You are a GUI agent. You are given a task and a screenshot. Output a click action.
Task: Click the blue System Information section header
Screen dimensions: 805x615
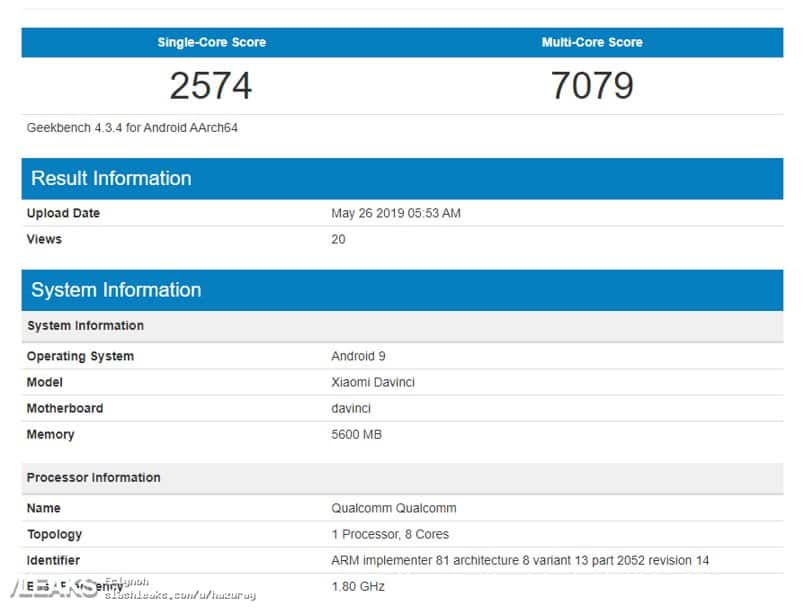[x=116, y=290]
